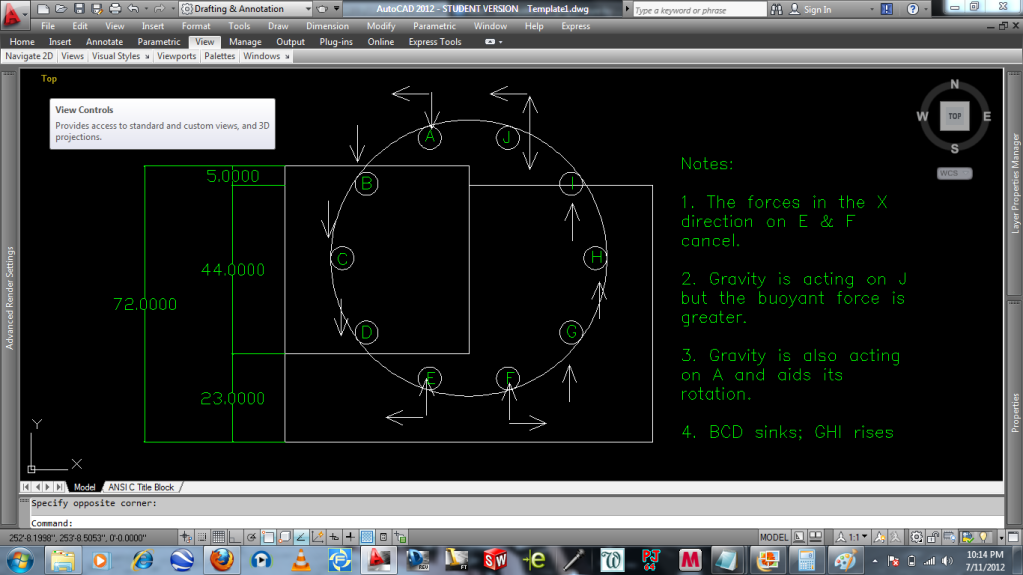Viewport: 1023px width, 575px height.
Task: Open the Draw menu
Action: (278, 26)
